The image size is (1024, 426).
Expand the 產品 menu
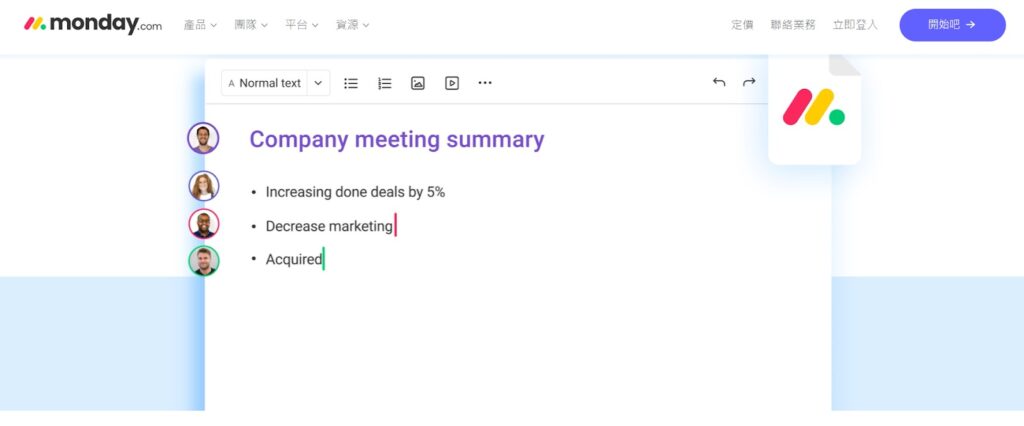pyautogui.click(x=200, y=25)
